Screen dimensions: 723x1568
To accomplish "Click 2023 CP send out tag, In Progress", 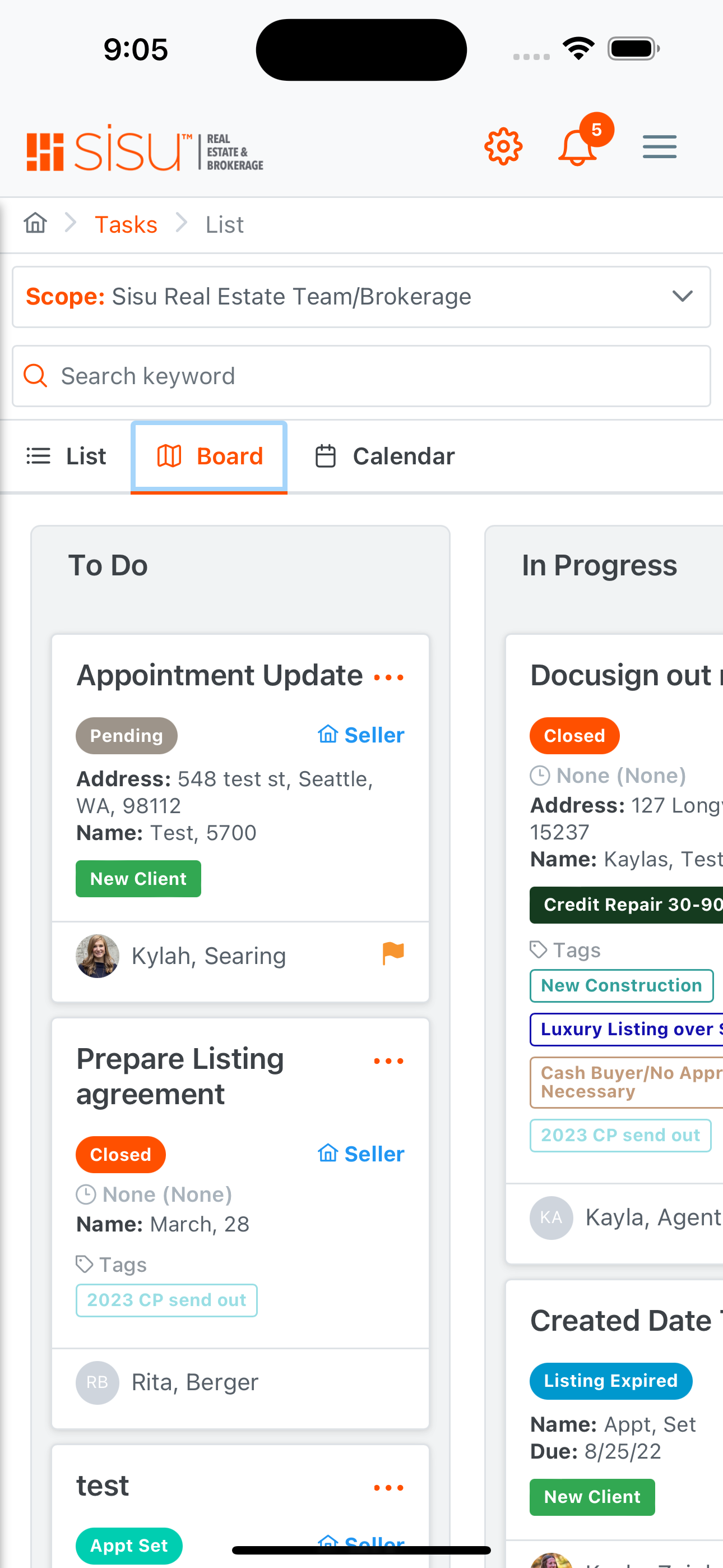I will tap(620, 1136).
